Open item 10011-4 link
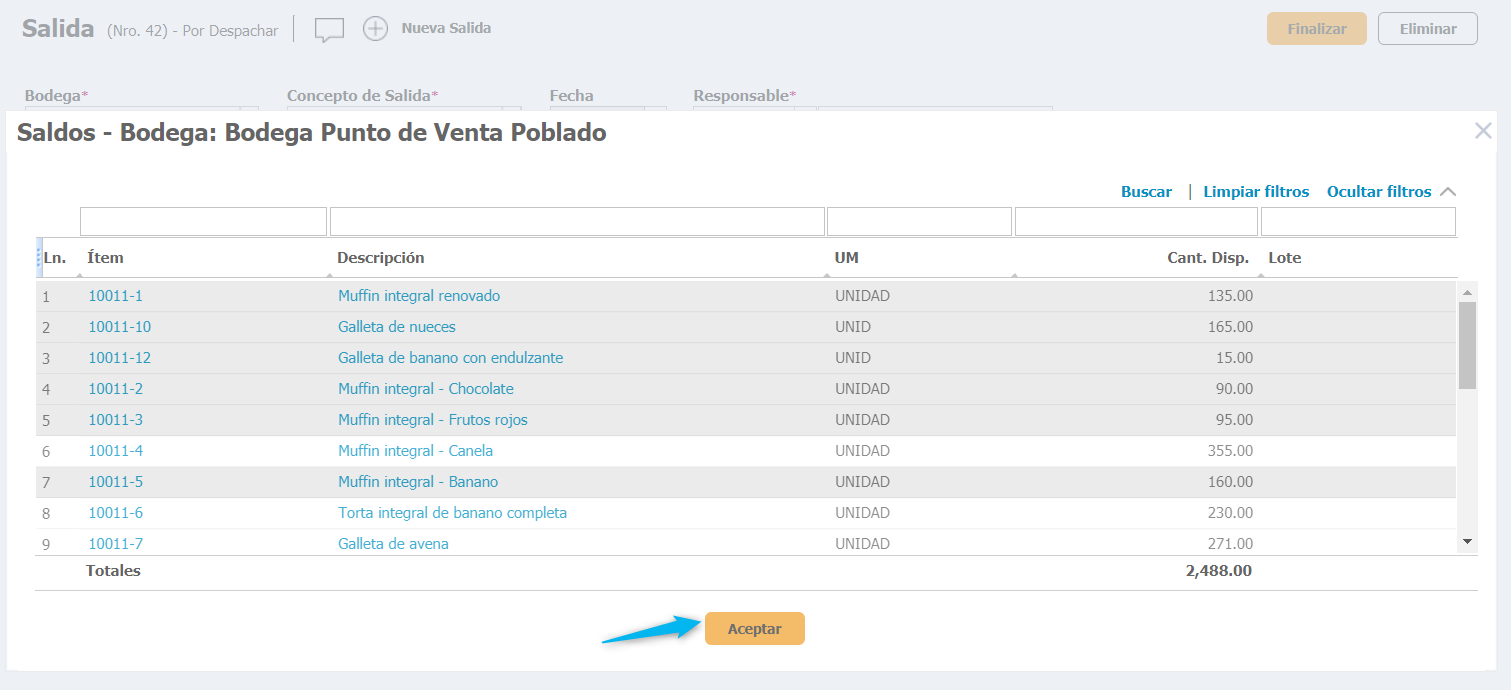The image size is (1511, 690). [115, 451]
